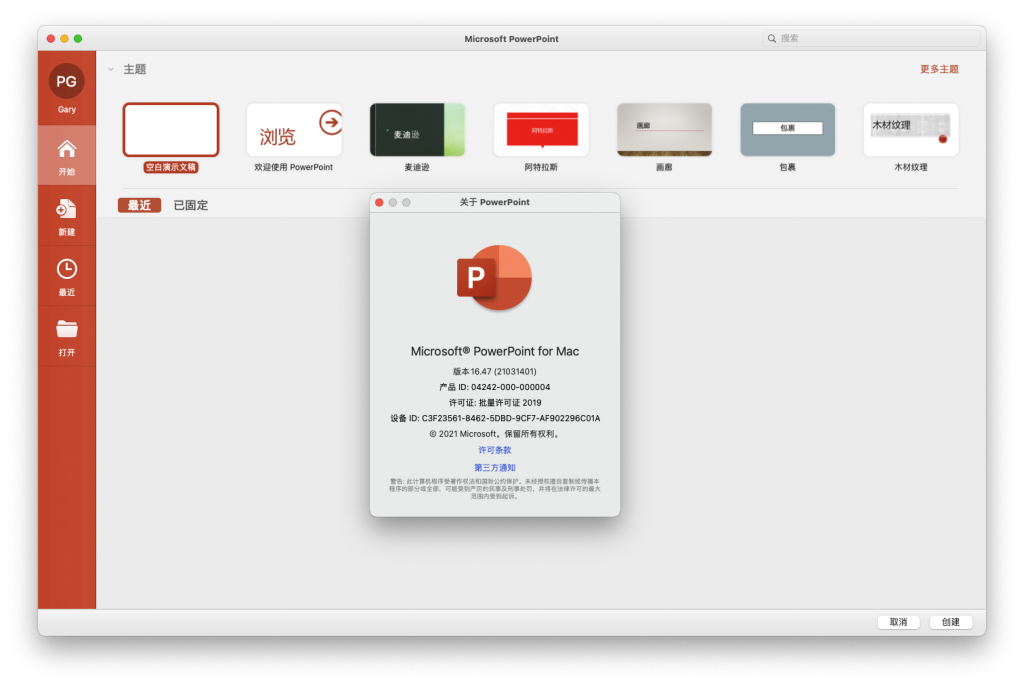
Task: Select the 空白演示文稿 blank template thumbnail
Action: (x=170, y=129)
